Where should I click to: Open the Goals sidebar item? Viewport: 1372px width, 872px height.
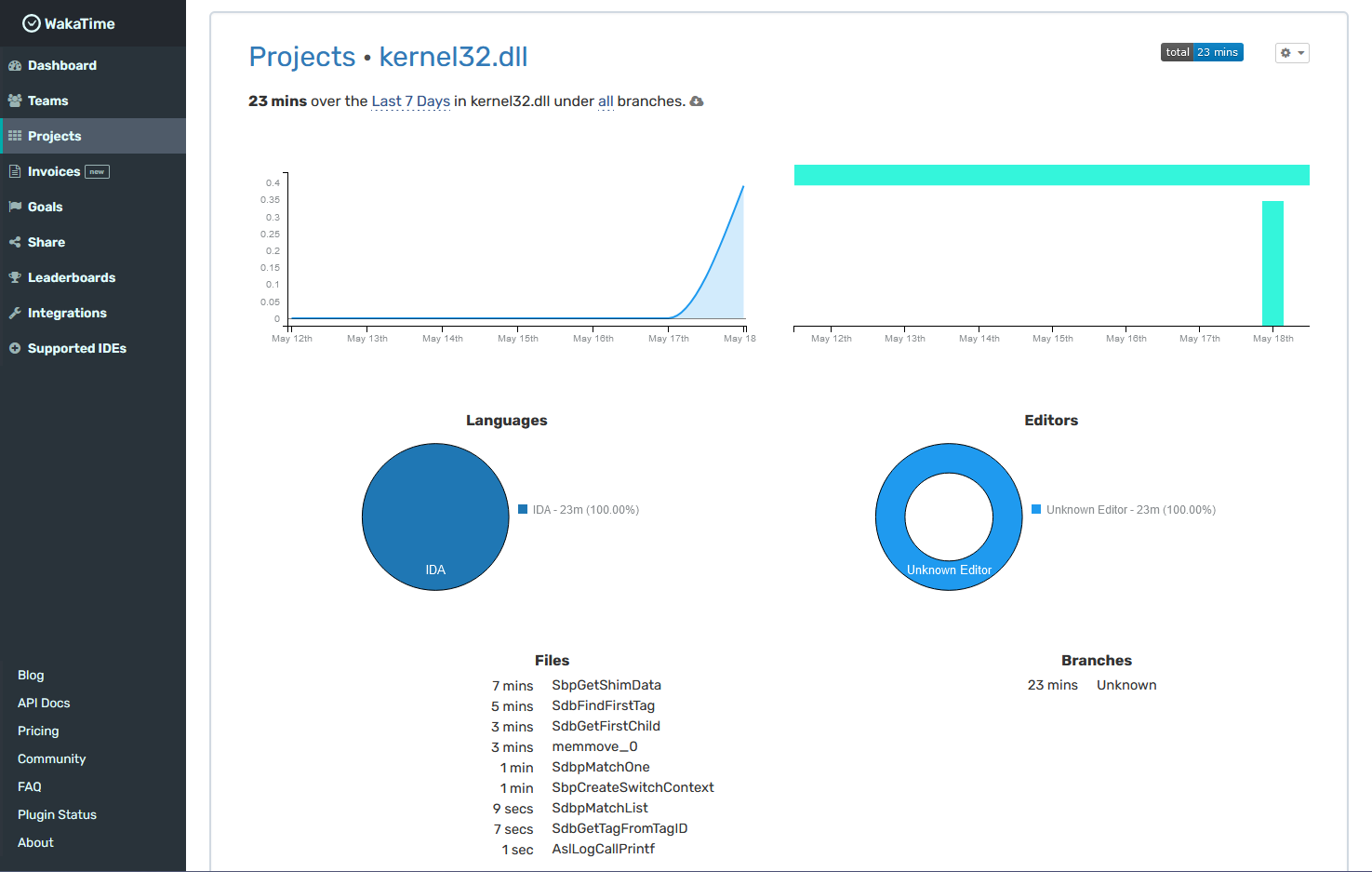click(93, 207)
